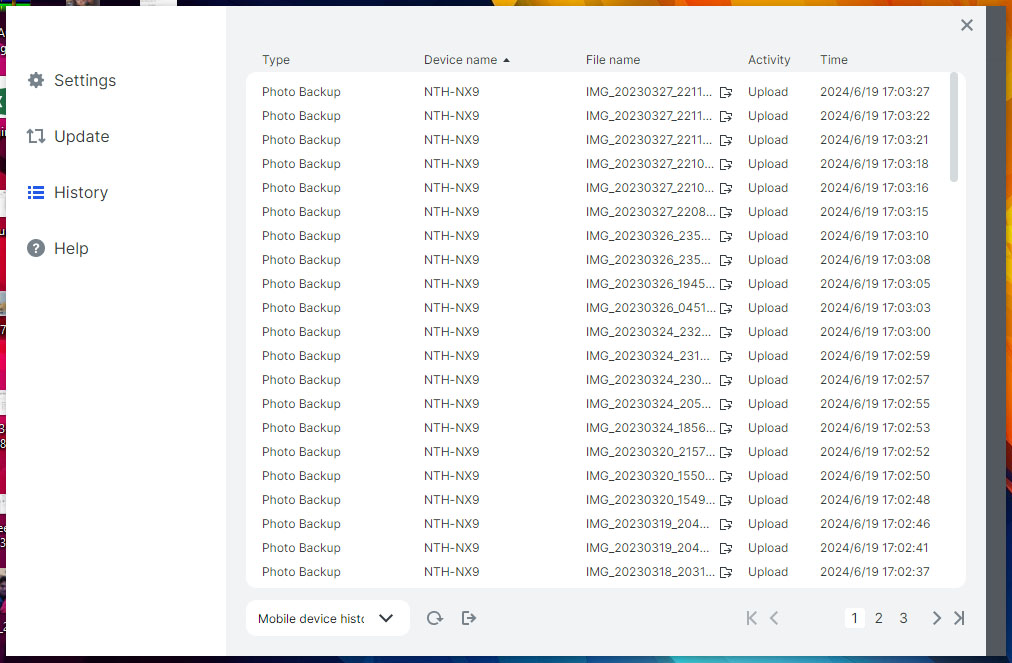Jump to the first page of history
1012x663 pixels.
tap(751, 618)
